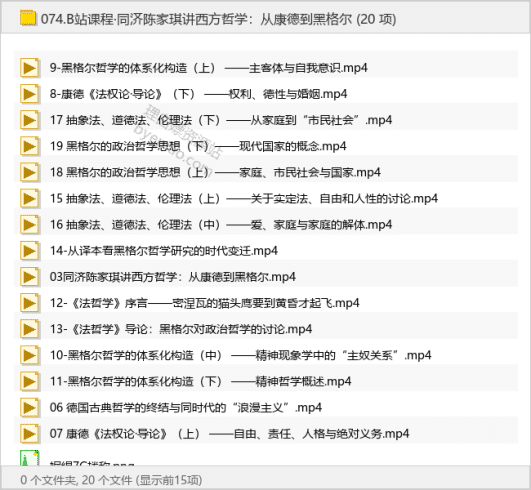Image resolution: width=531 pixels, height=490 pixels.
Task: Click video icon for lecture 9 主客体与自我意识
Action: point(29,68)
